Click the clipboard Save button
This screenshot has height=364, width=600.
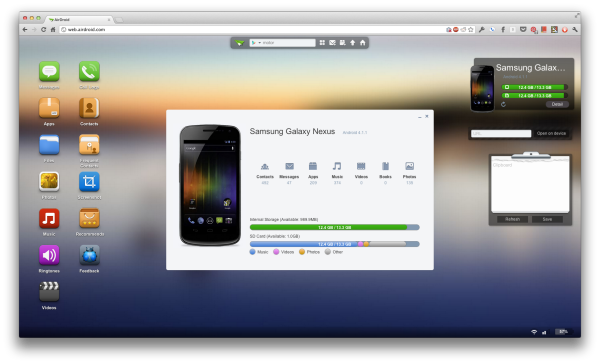pos(547,219)
